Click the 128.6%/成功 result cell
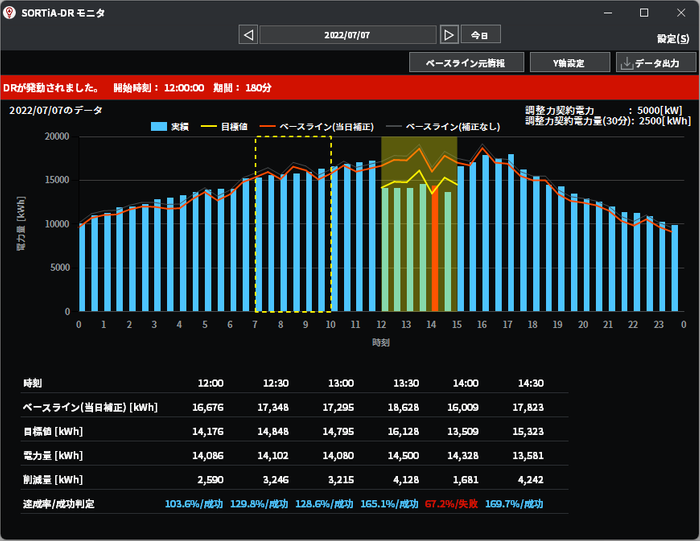700x541 pixels. [x=324, y=504]
